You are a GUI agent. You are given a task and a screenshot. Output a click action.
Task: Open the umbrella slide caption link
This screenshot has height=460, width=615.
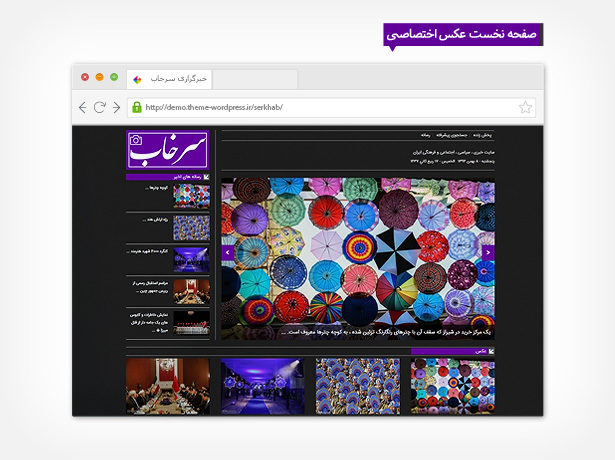pyautogui.click(x=388, y=331)
